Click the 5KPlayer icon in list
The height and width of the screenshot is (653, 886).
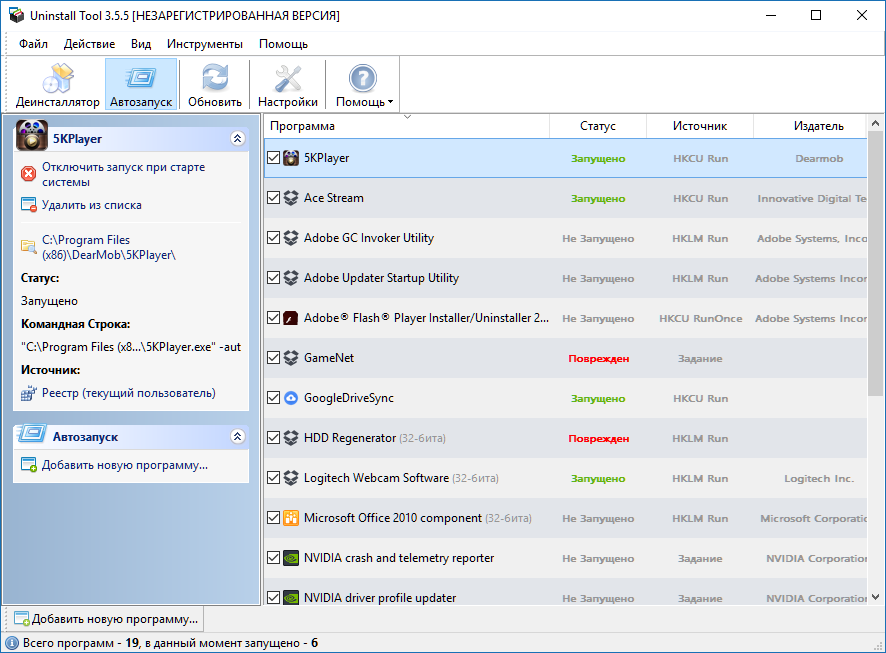291,158
